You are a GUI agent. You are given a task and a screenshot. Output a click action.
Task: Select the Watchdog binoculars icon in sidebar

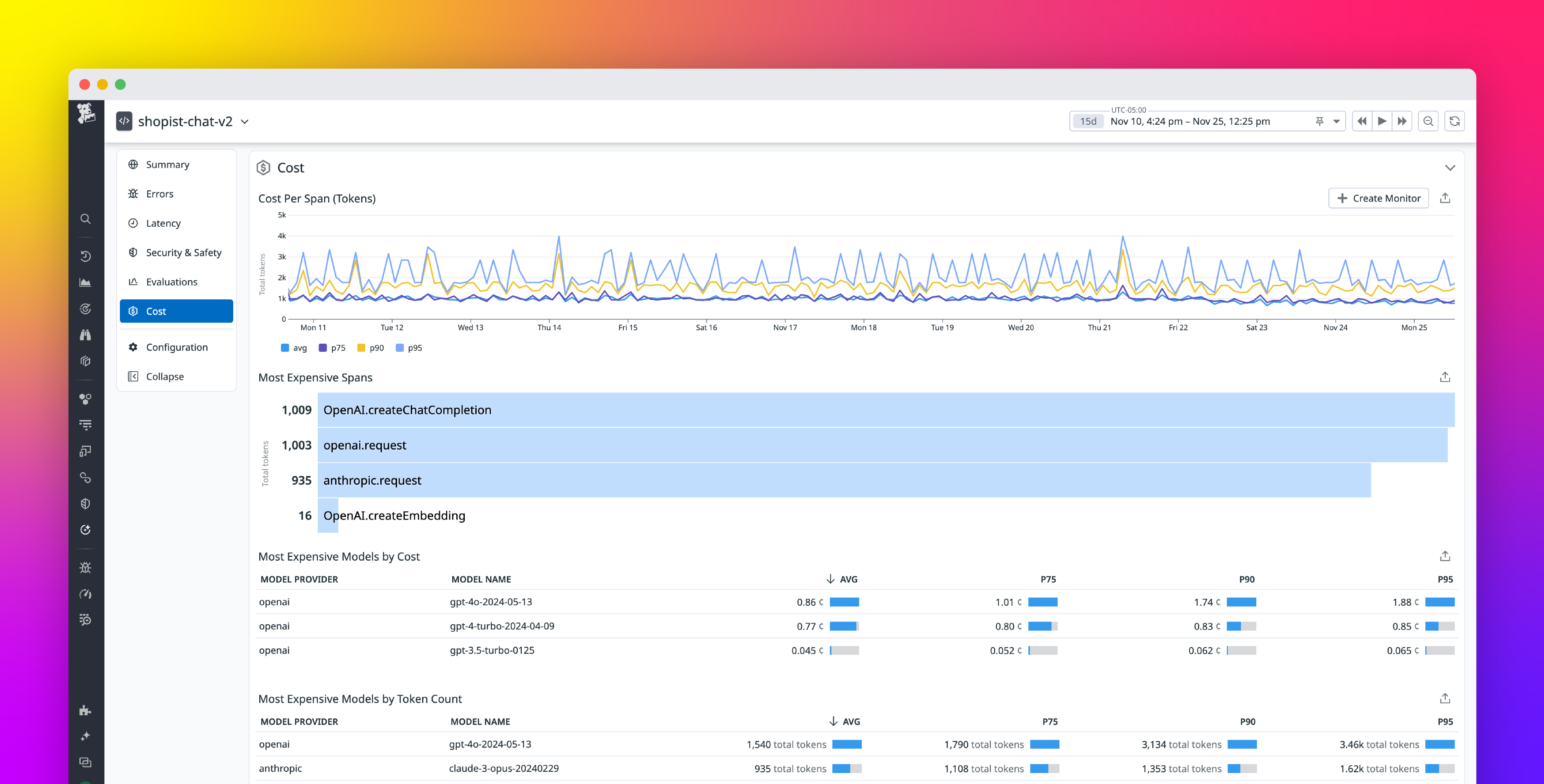pyautogui.click(x=86, y=335)
